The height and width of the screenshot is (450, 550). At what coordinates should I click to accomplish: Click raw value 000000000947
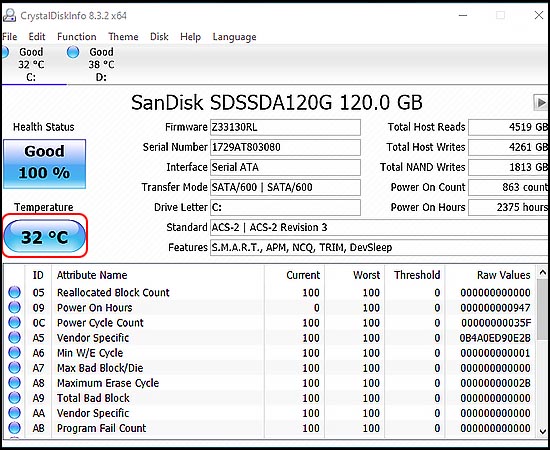click(x=495, y=308)
